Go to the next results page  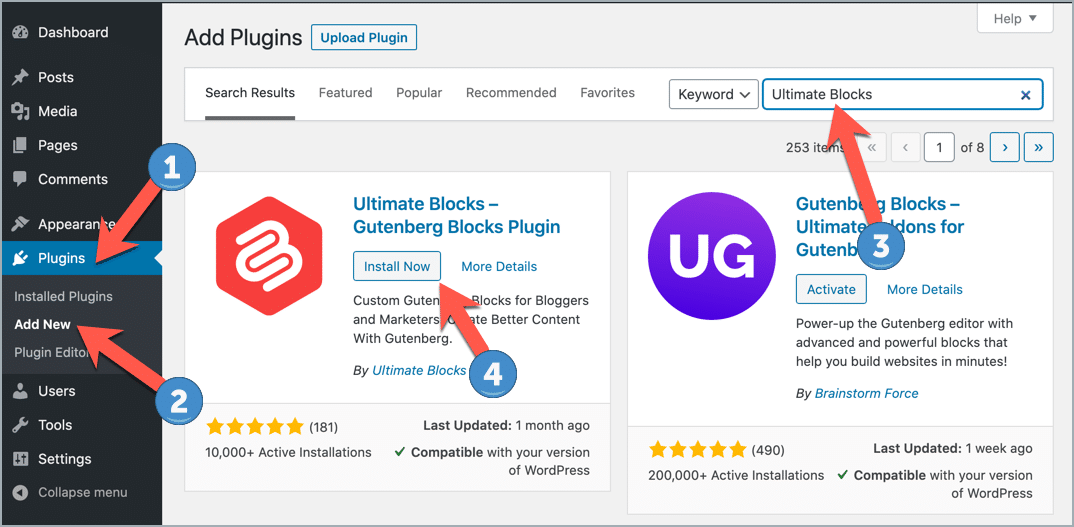click(1005, 147)
